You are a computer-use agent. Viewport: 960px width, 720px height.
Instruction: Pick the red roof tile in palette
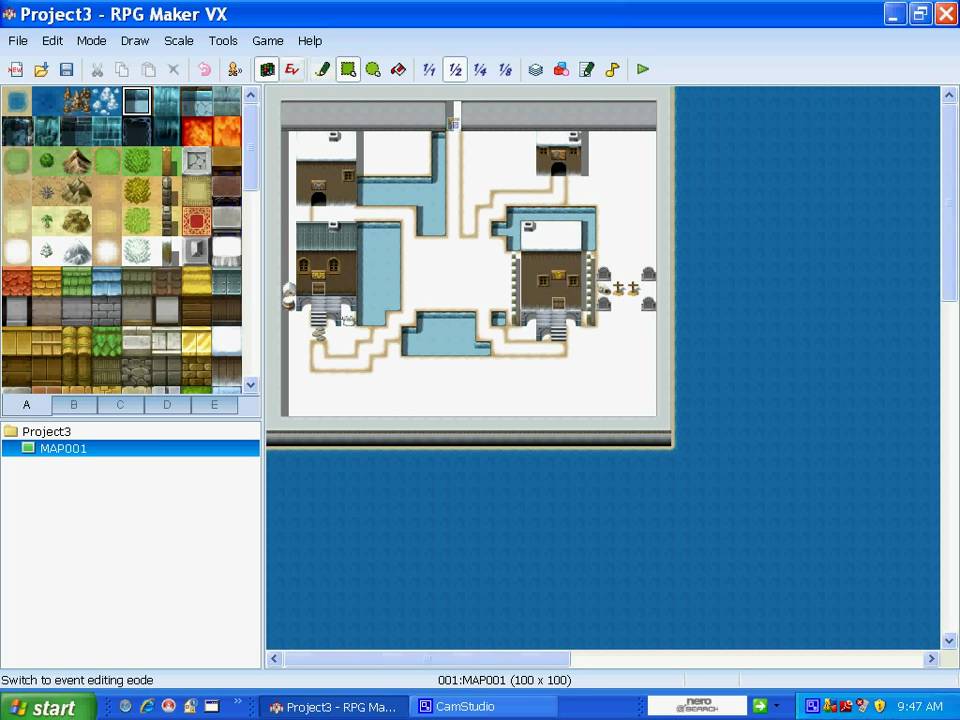point(17,282)
